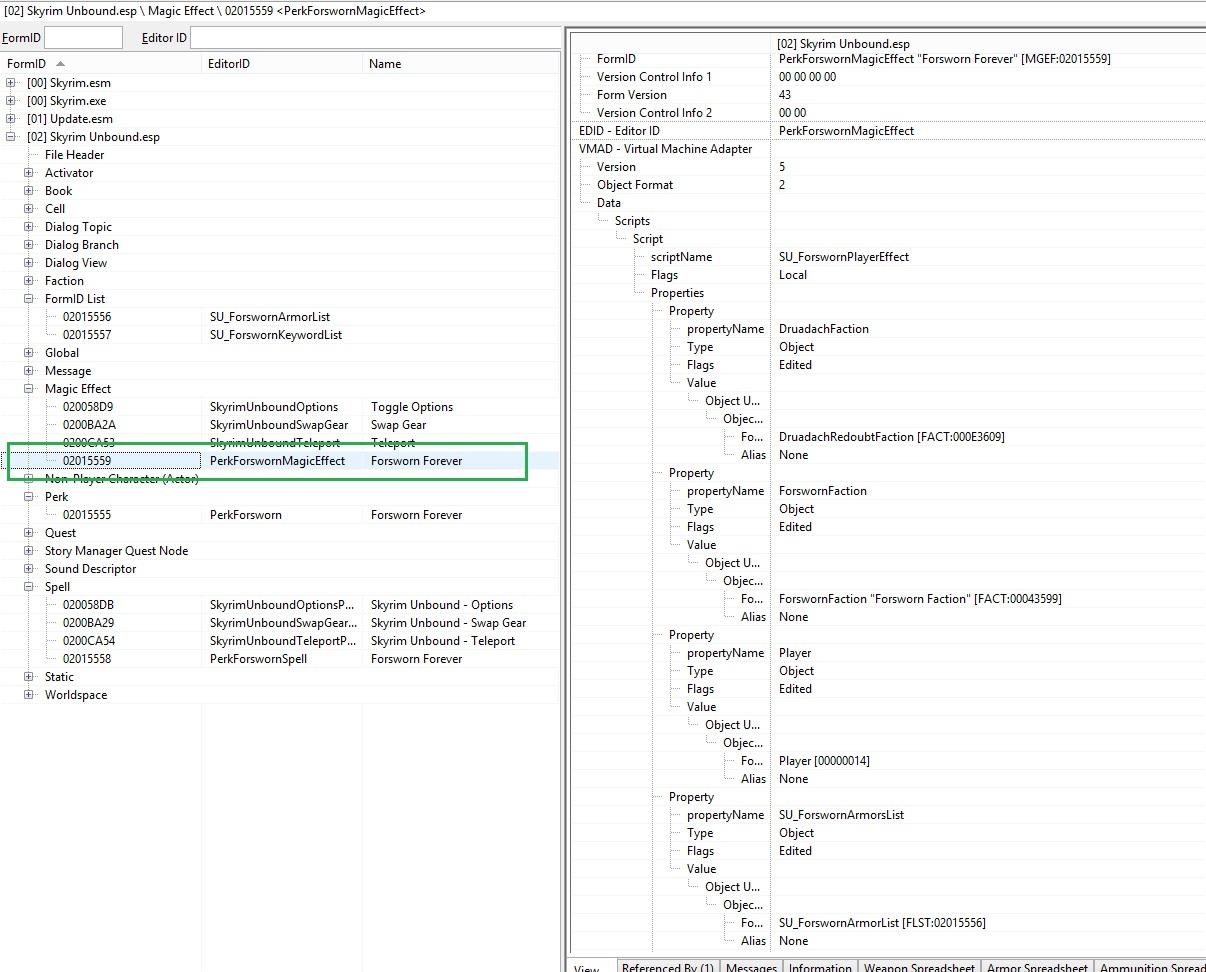Expand the Global group
Image resolution: width=1206 pixels, height=972 pixels.
pyautogui.click(x=29, y=353)
